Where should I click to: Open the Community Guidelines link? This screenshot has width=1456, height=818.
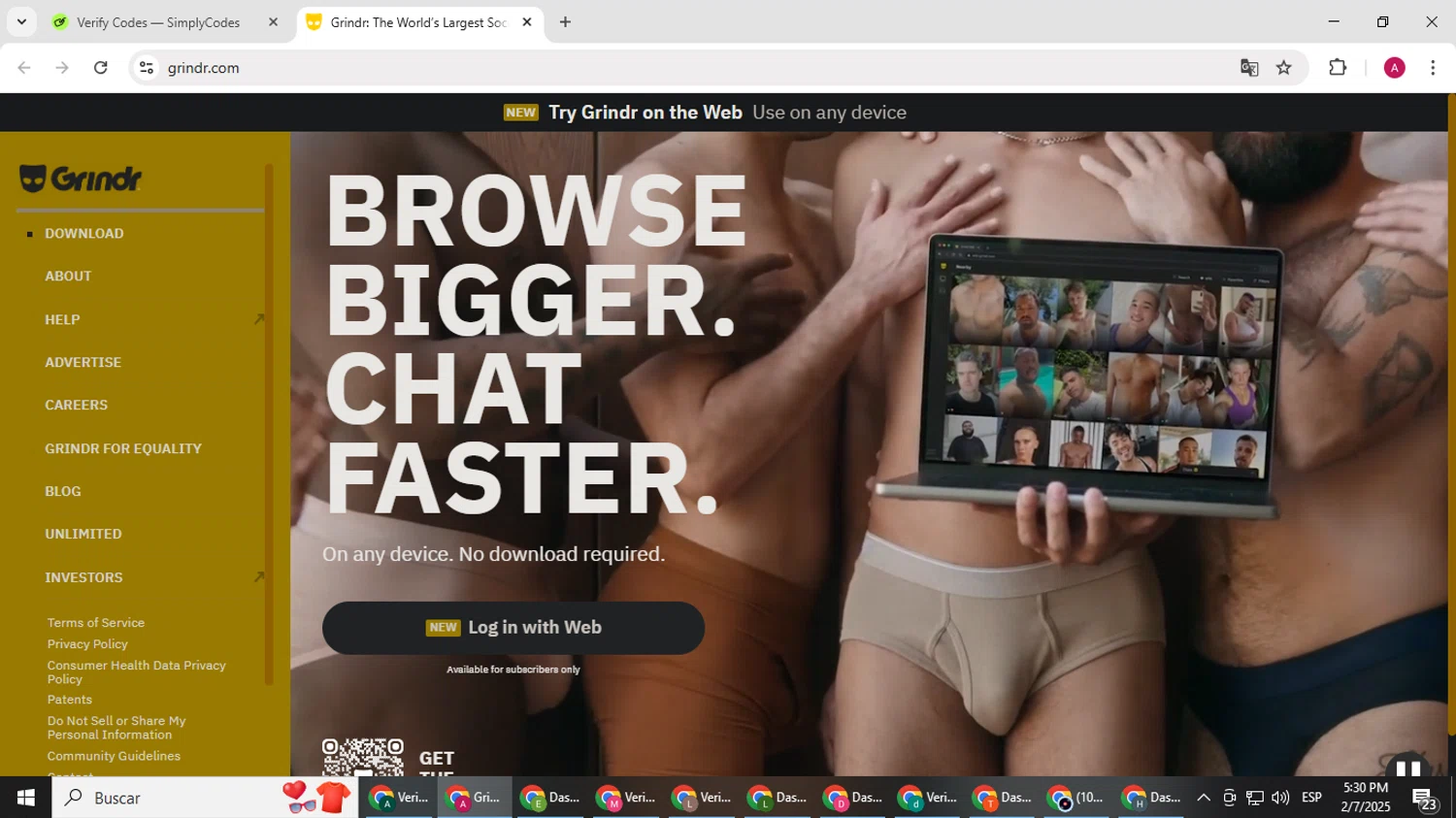pyautogui.click(x=114, y=756)
